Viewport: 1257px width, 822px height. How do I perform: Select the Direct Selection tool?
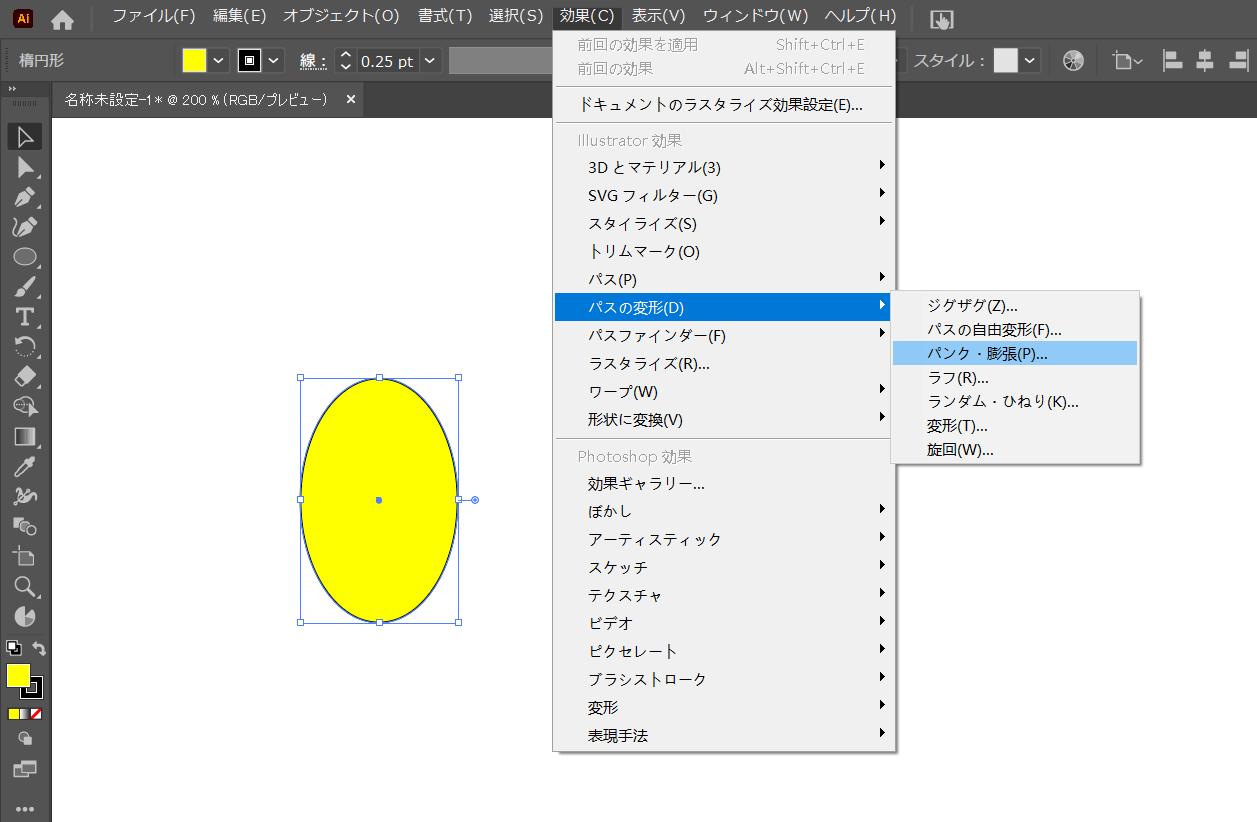tap(25, 167)
